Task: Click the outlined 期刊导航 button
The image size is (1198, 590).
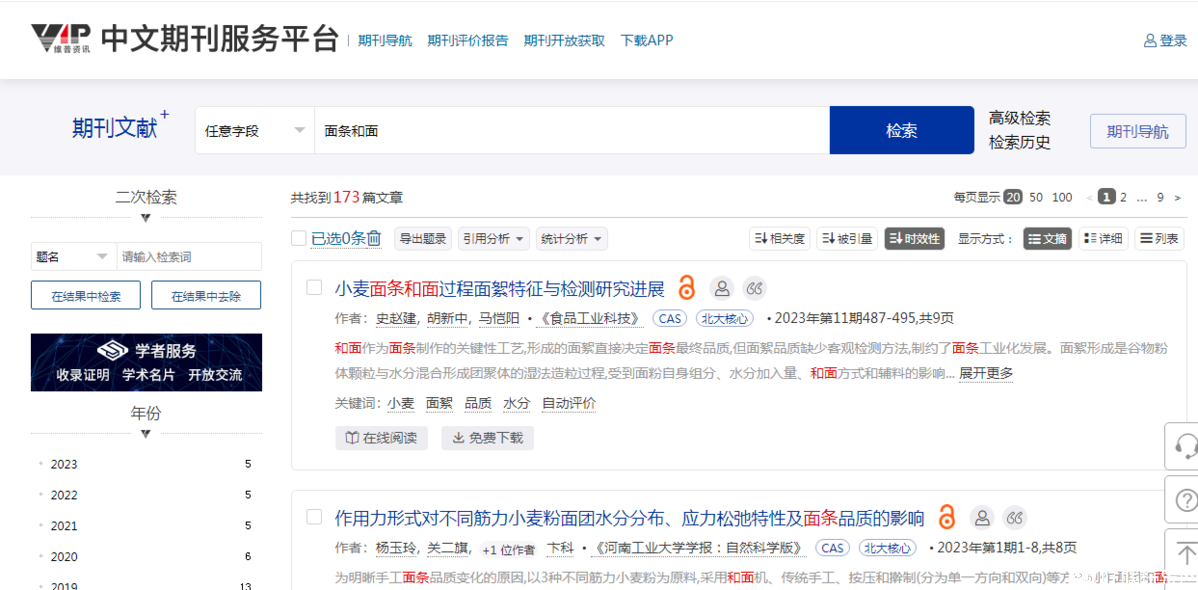Action: pyautogui.click(x=1138, y=131)
